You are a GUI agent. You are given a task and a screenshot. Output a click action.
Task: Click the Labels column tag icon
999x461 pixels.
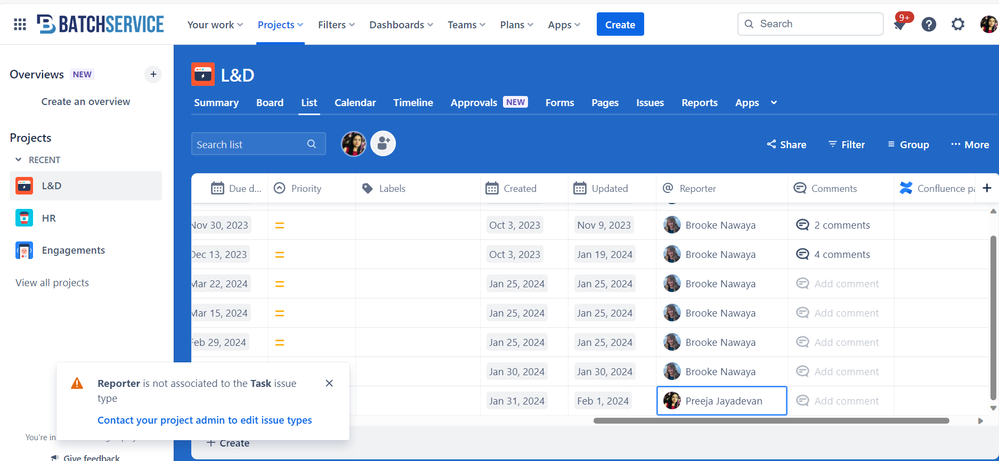coord(367,188)
